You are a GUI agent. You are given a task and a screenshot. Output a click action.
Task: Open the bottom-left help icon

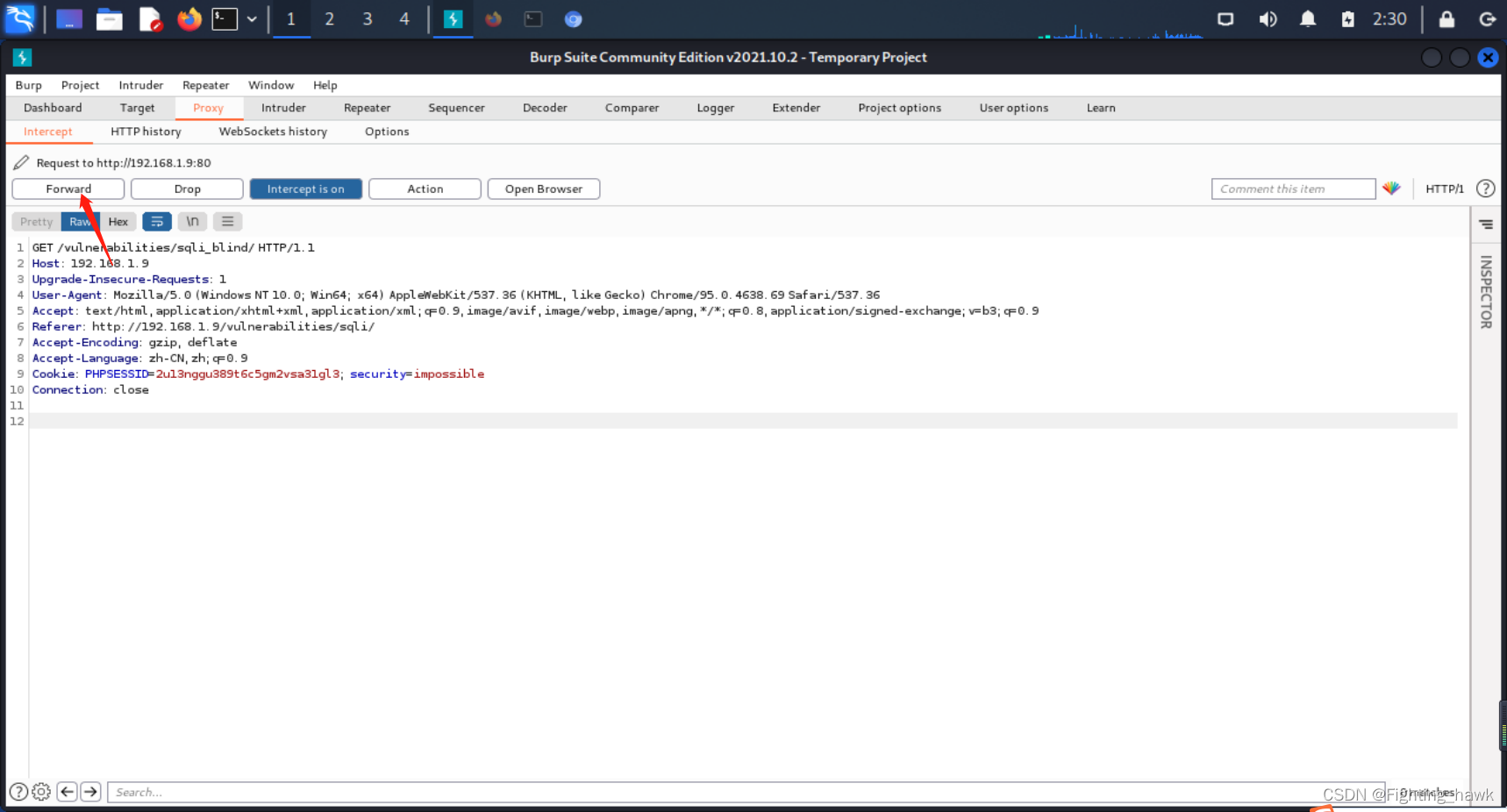(x=18, y=792)
